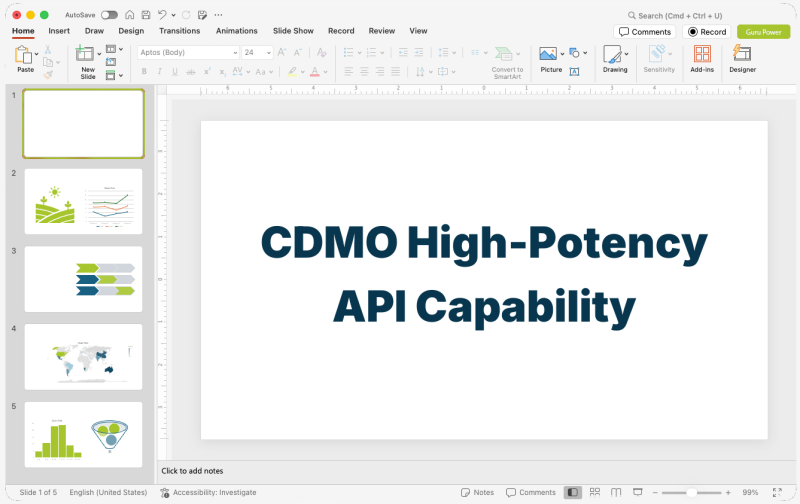Increase font size with larger A icon
The width and height of the screenshot is (800, 504).
click(x=282, y=52)
